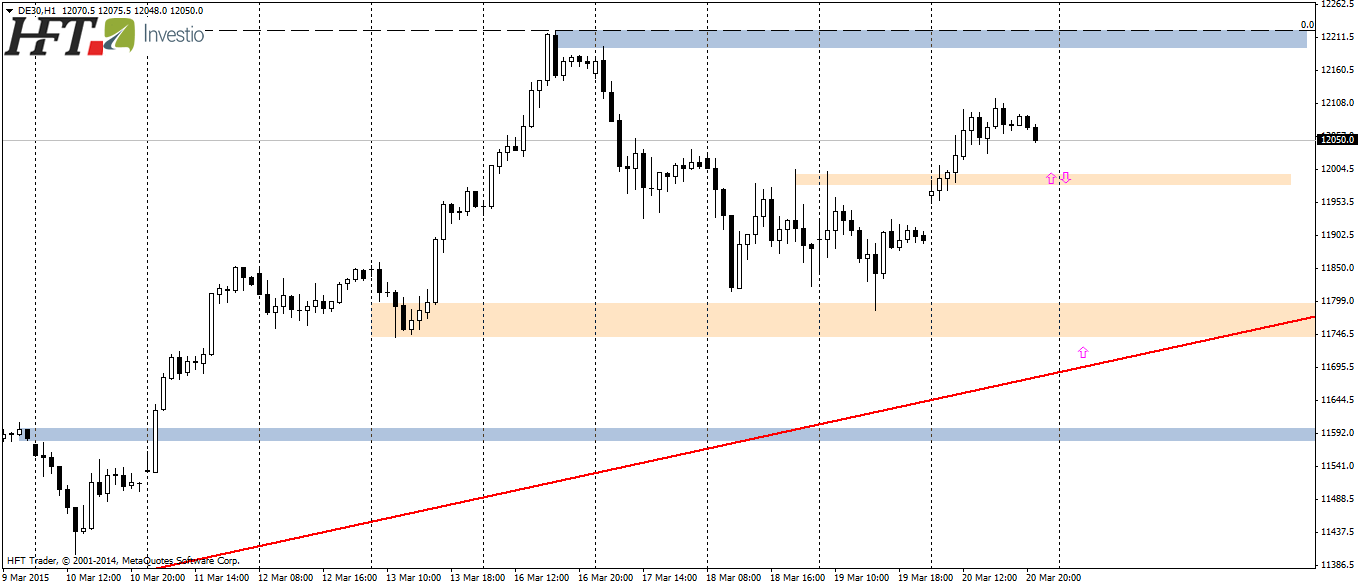Click the 12211.5 price scale label
Screen dimensions: 1358x586
pyautogui.click(x=1337, y=37)
